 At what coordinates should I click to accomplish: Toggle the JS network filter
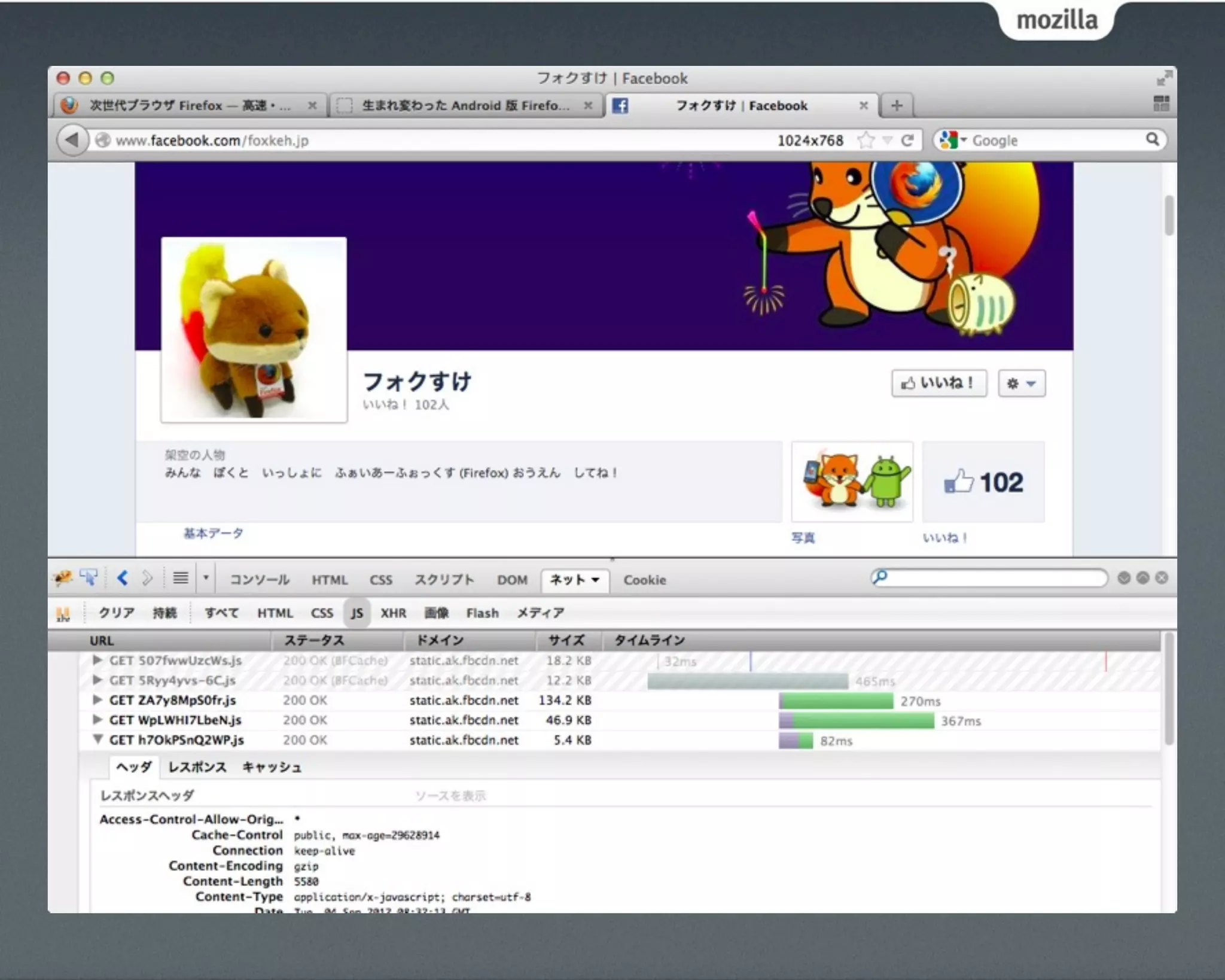357,613
